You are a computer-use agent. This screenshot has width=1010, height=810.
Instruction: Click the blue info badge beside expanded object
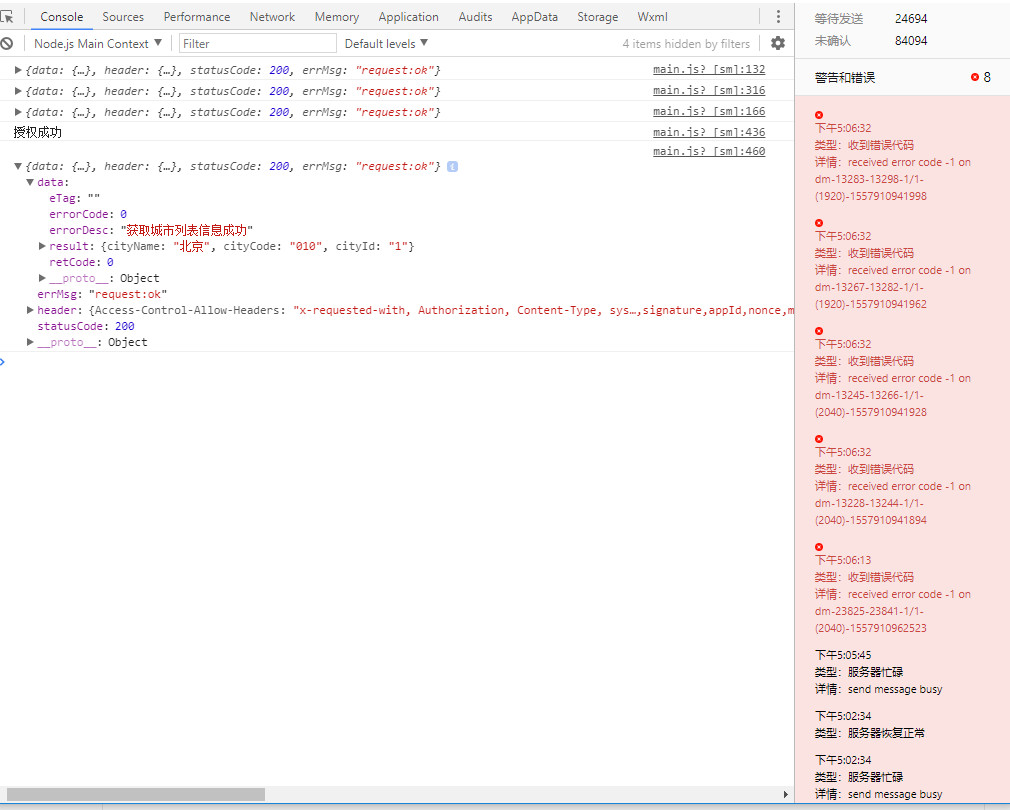pos(452,166)
